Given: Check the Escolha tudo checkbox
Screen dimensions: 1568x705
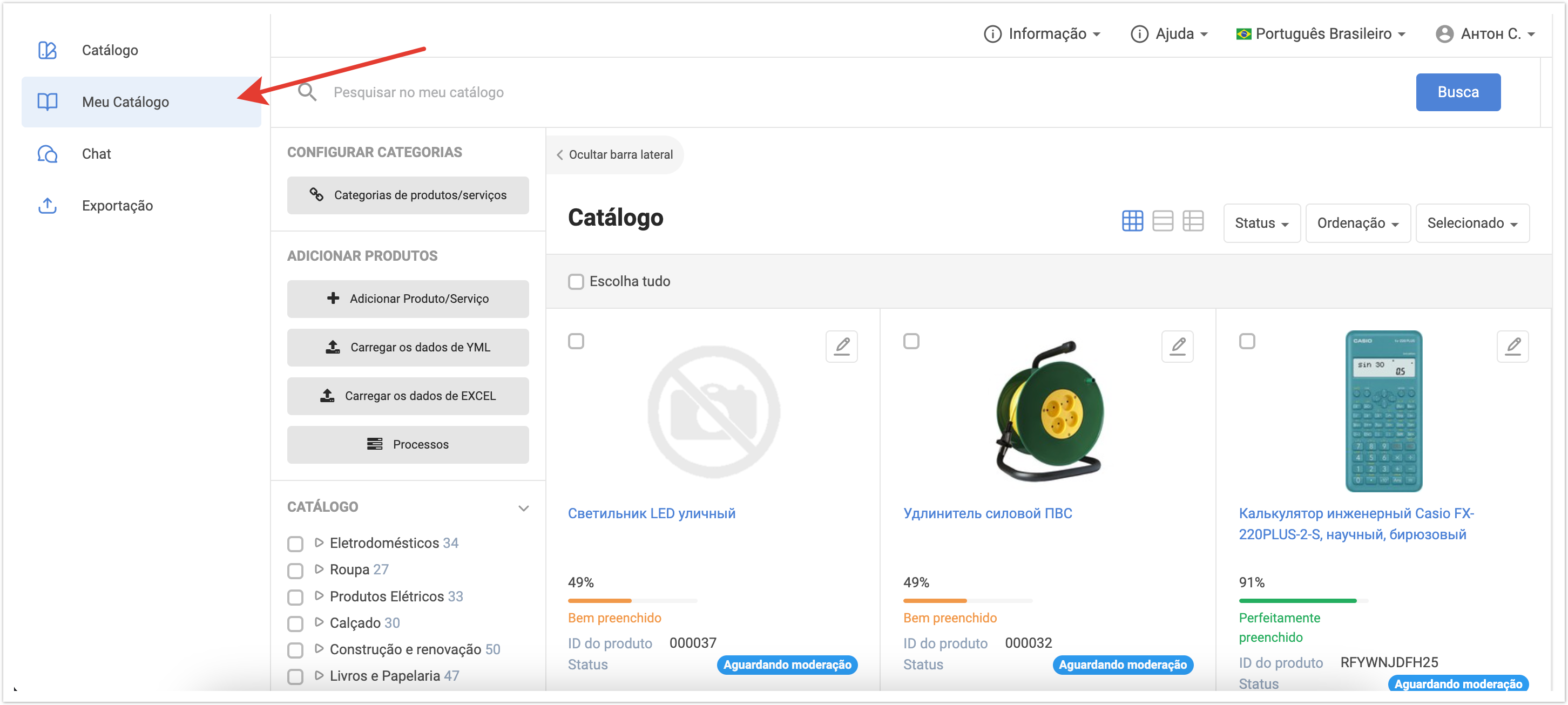Looking at the screenshot, I should click(576, 281).
